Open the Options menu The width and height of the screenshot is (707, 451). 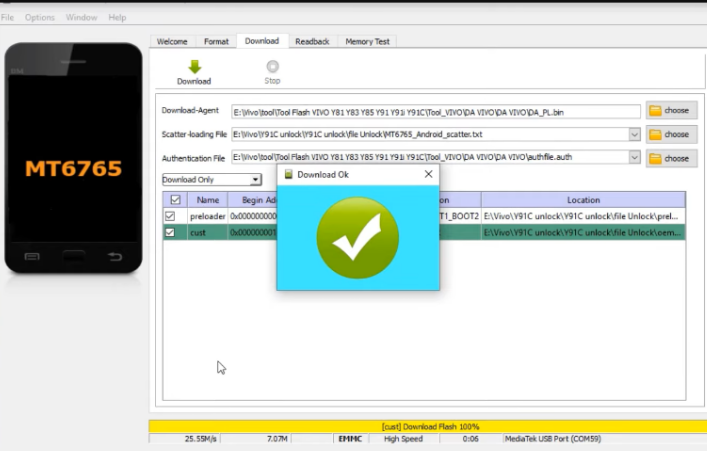(40, 18)
